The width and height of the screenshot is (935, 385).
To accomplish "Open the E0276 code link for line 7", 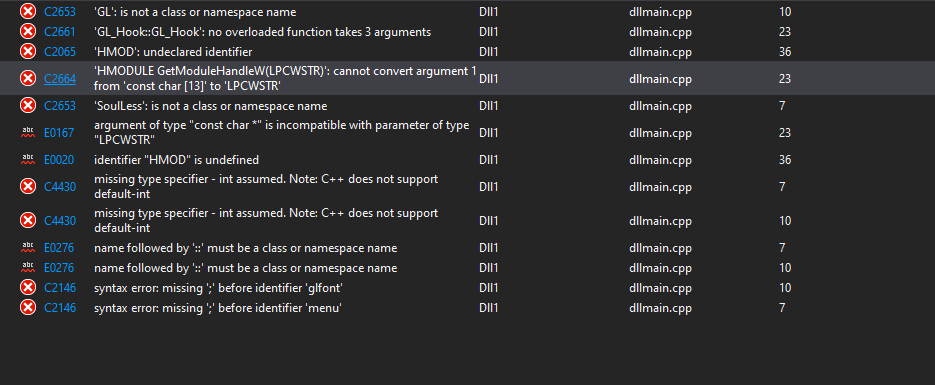I will (x=59, y=248).
